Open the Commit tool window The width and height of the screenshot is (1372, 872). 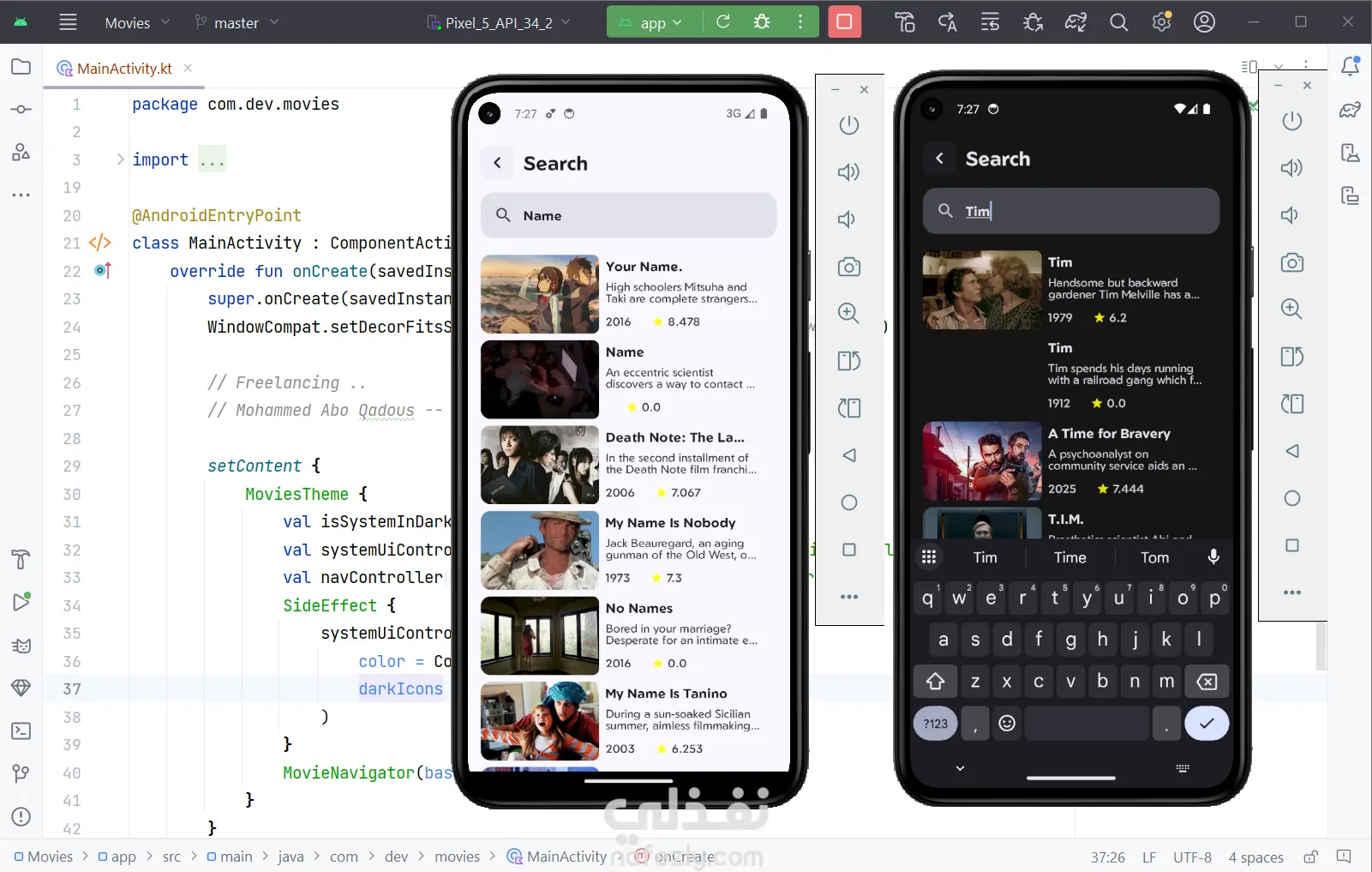tap(21, 110)
